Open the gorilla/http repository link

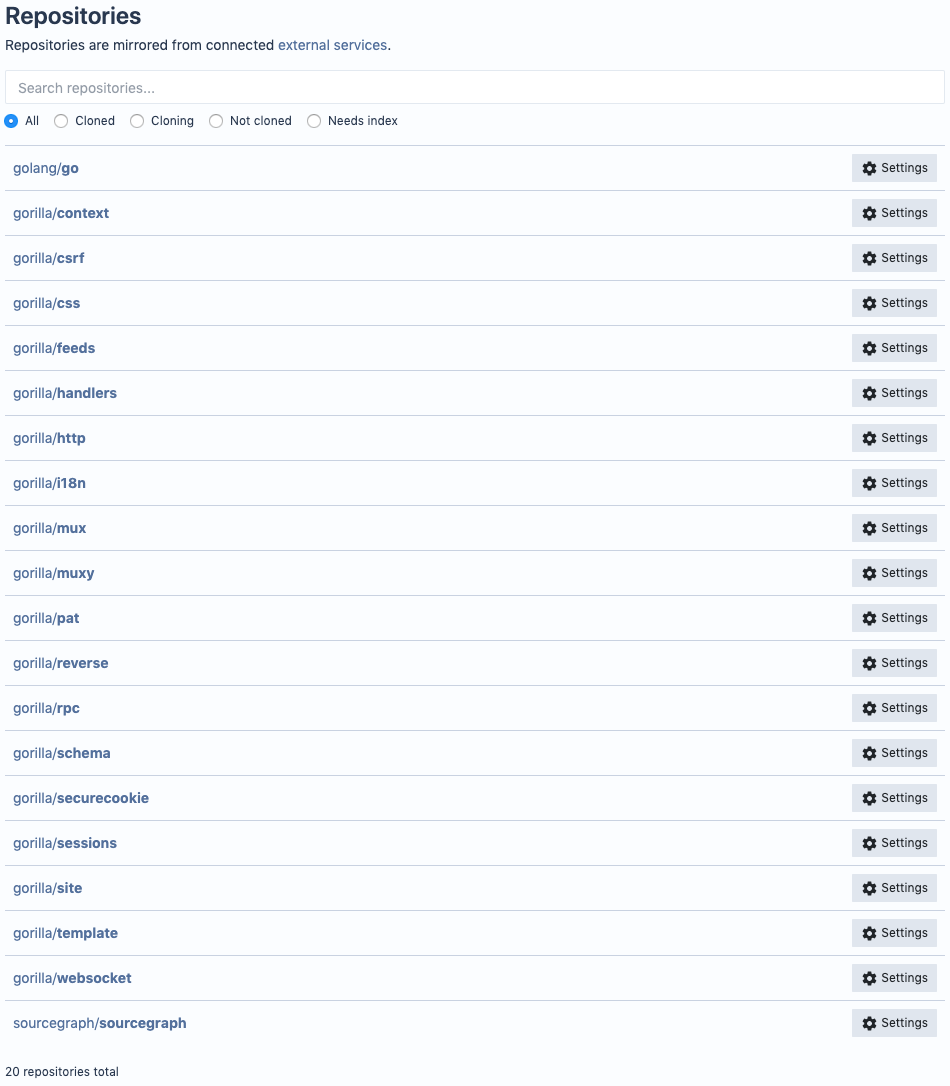49,438
